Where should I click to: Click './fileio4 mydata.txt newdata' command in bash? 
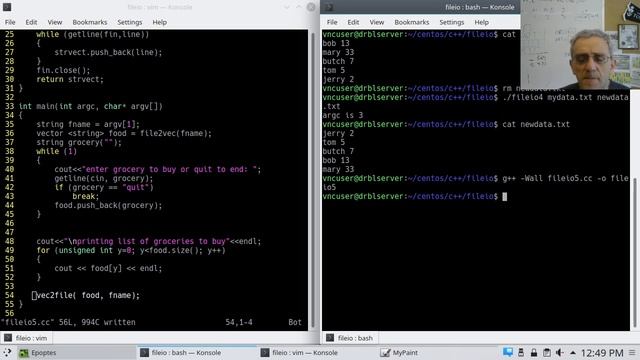coord(565,97)
